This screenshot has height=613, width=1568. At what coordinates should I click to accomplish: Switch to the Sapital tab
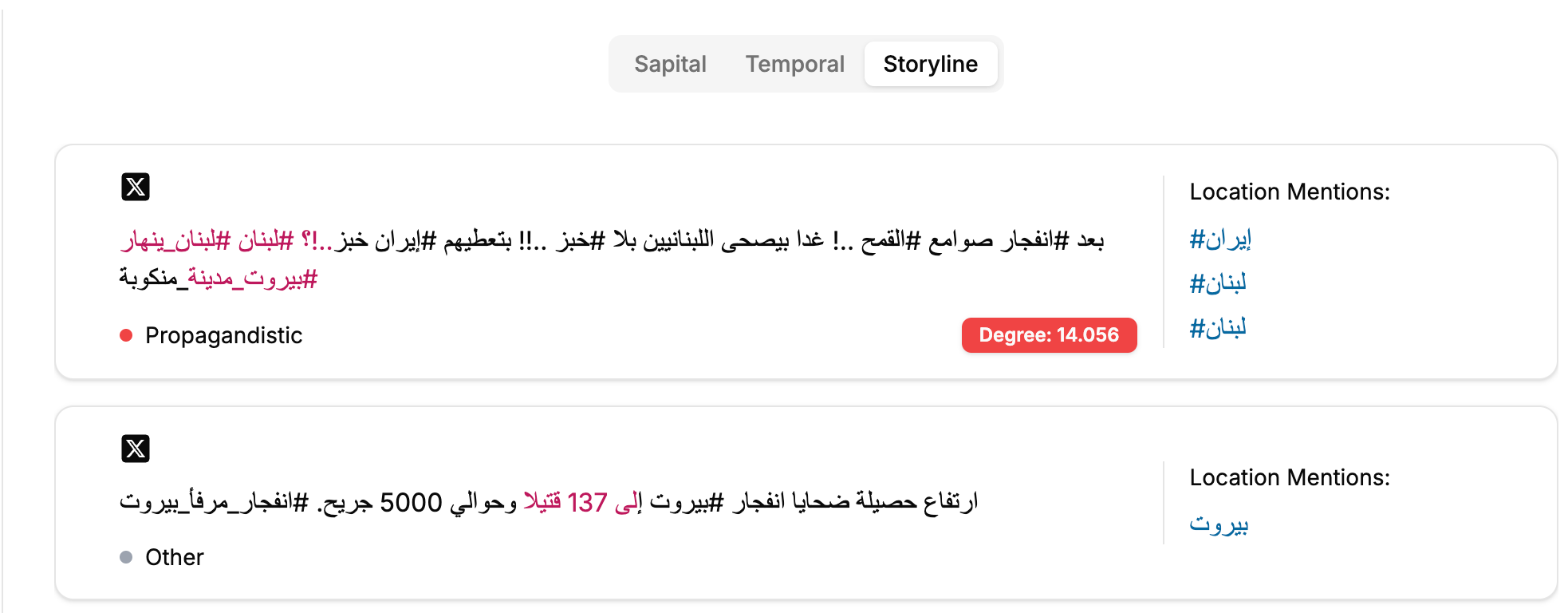[x=670, y=64]
